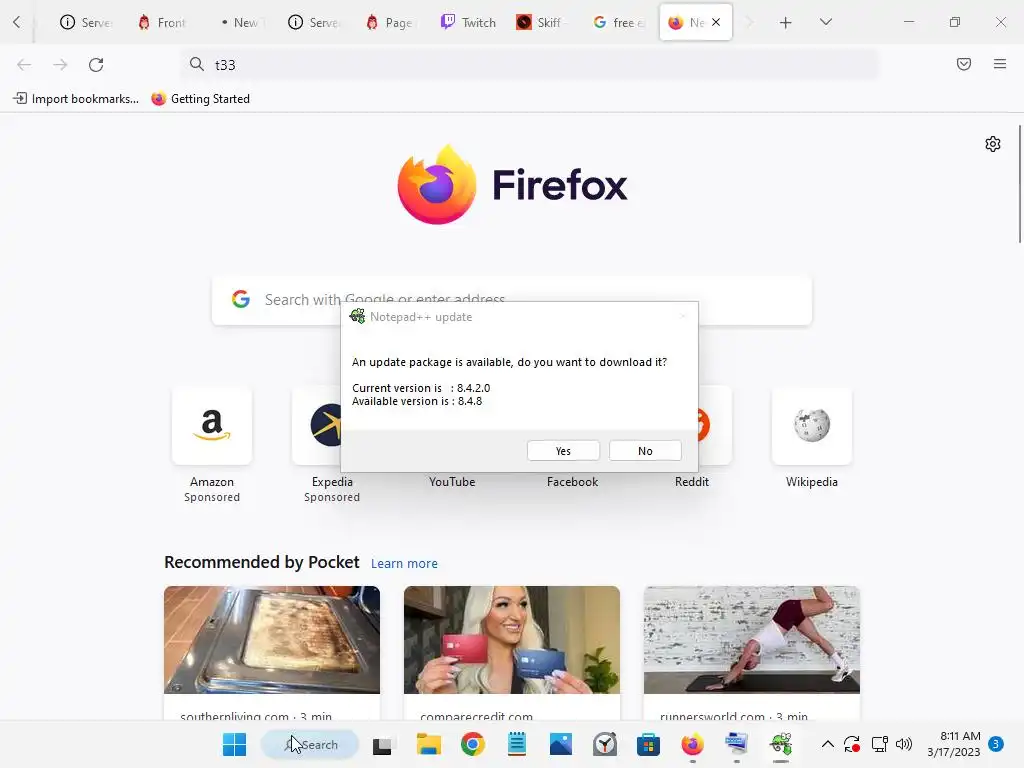Viewport: 1024px width, 768px height.
Task: Click the update sync tray icon
Action: (852, 744)
